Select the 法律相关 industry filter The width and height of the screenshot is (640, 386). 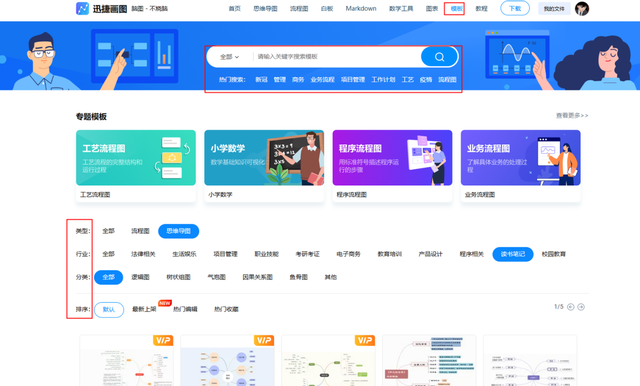tap(143, 254)
